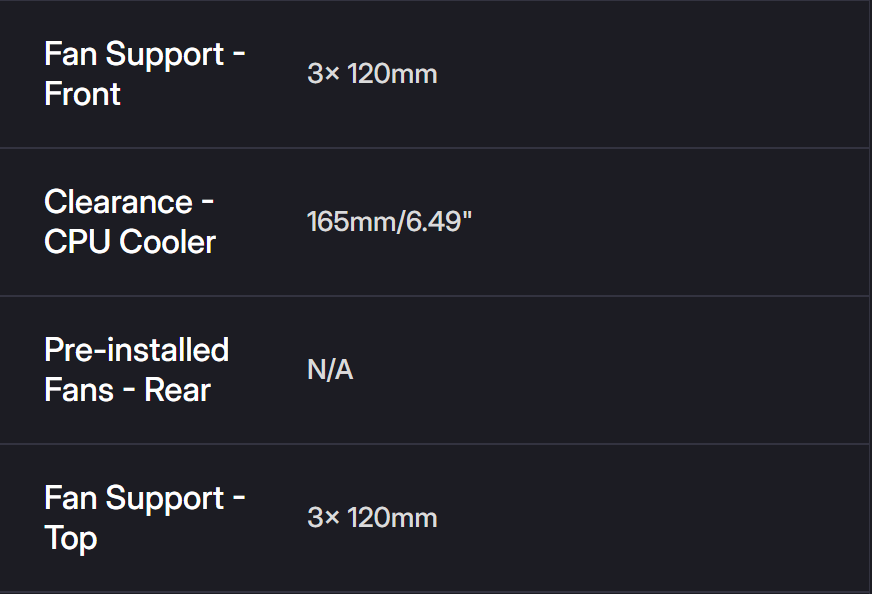Image resolution: width=872 pixels, height=594 pixels.
Task: Click the words "CPU Cooler" in the spec label
Action: coord(130,243)
